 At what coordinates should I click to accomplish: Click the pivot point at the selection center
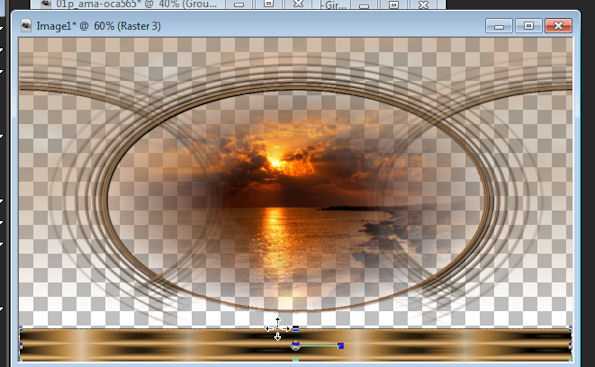click(296, 346)
